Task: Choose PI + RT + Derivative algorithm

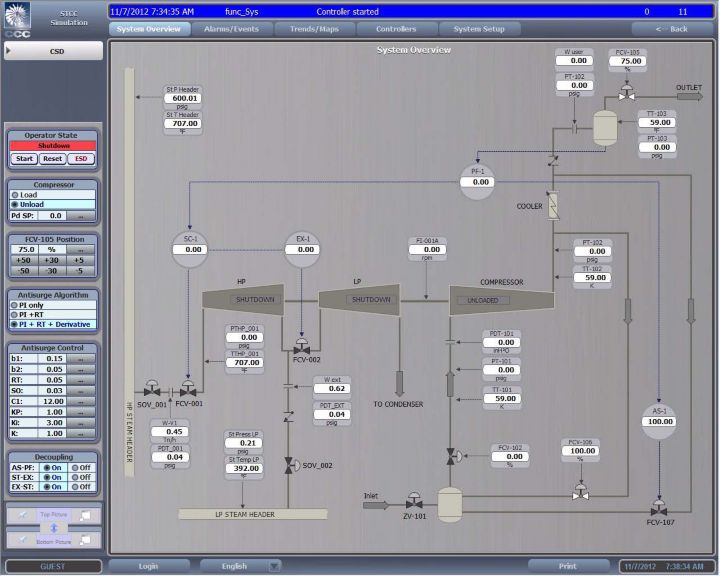Action: click(53, 324)
